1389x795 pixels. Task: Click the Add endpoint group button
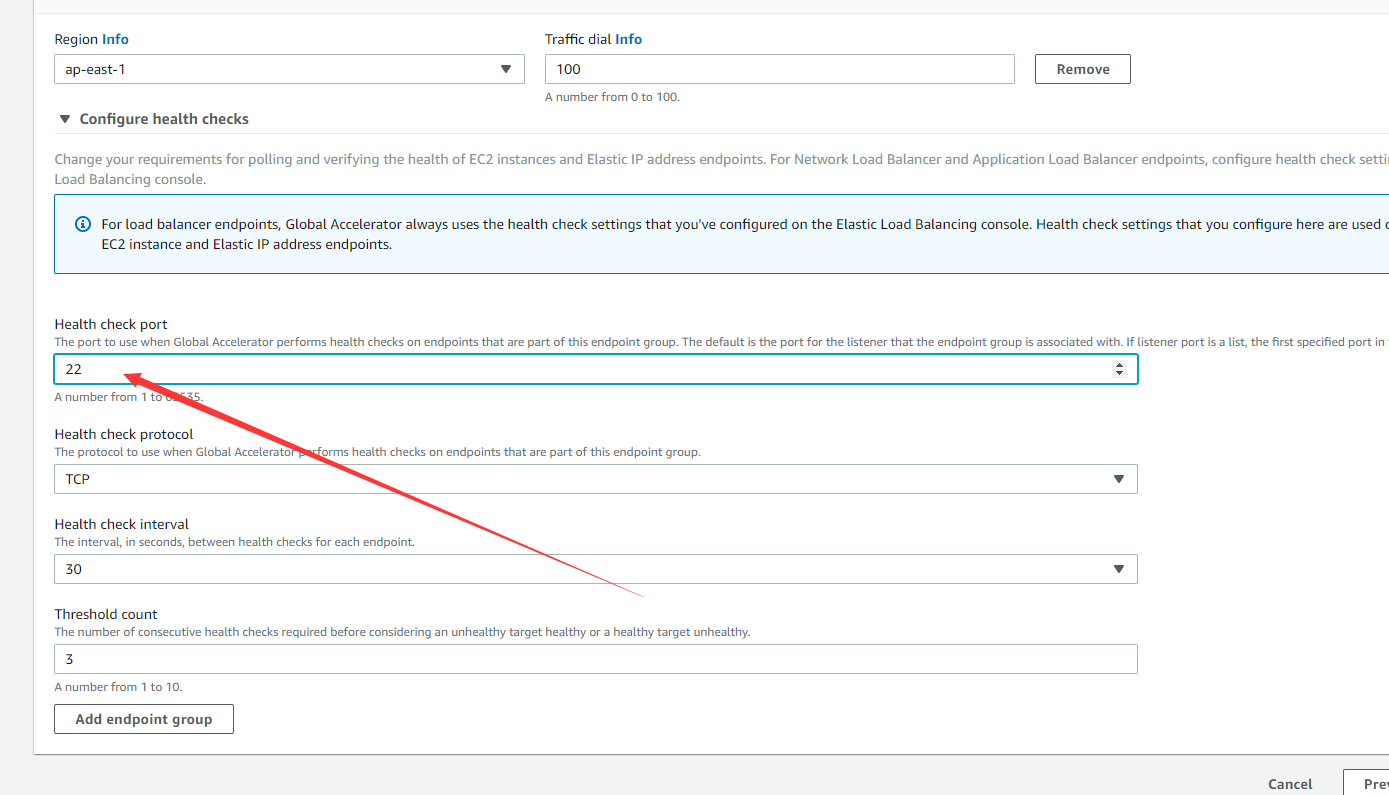point(144,719)
